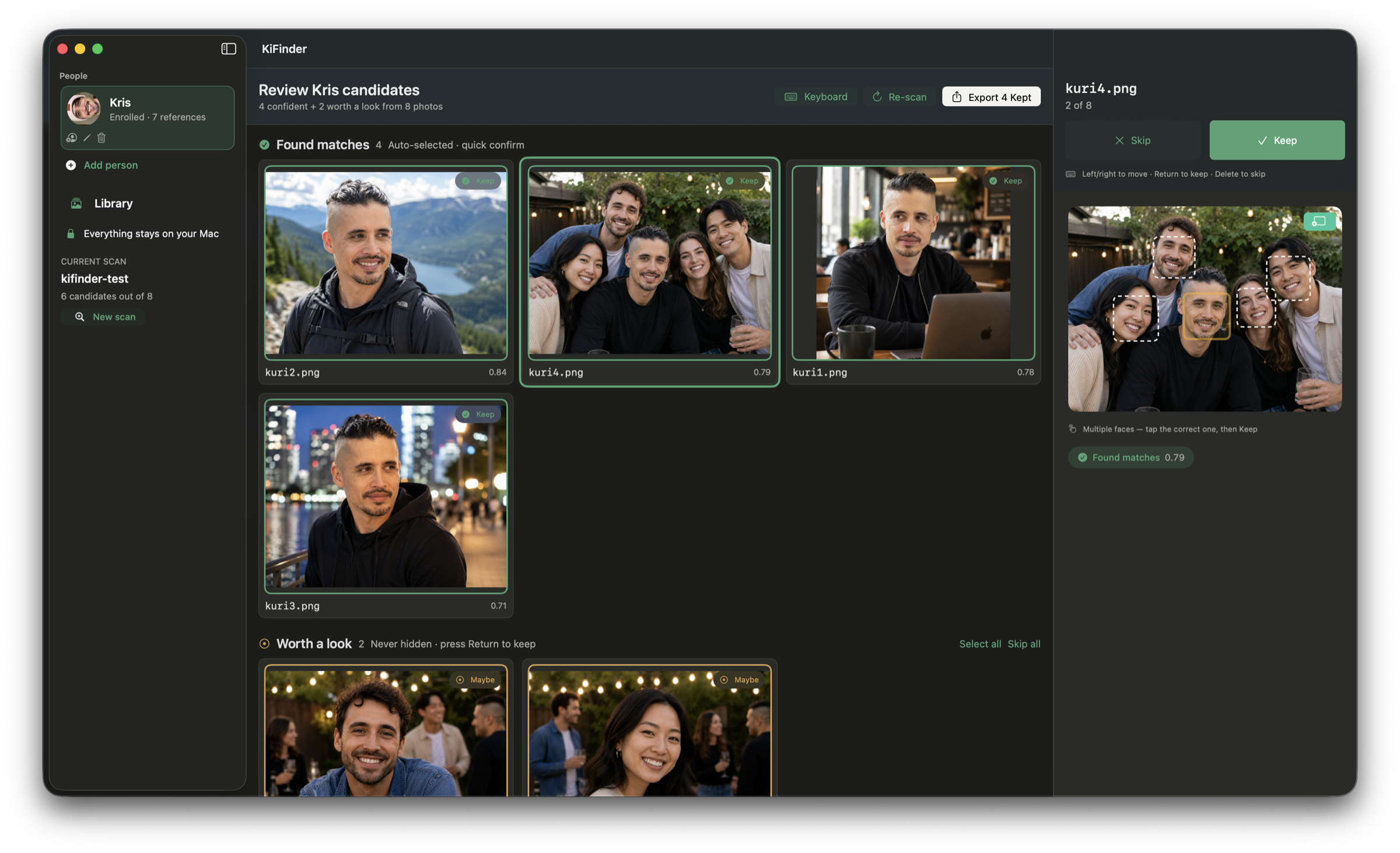Click Kris avatar photo in sidebar
Image resolution: width=1400 pixels, height=853 pixels.
pos(84,108)
